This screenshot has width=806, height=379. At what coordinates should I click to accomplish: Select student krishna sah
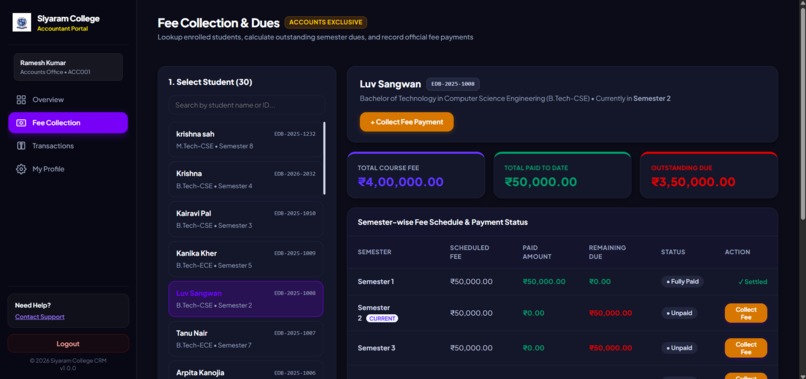tap(246, 140)
